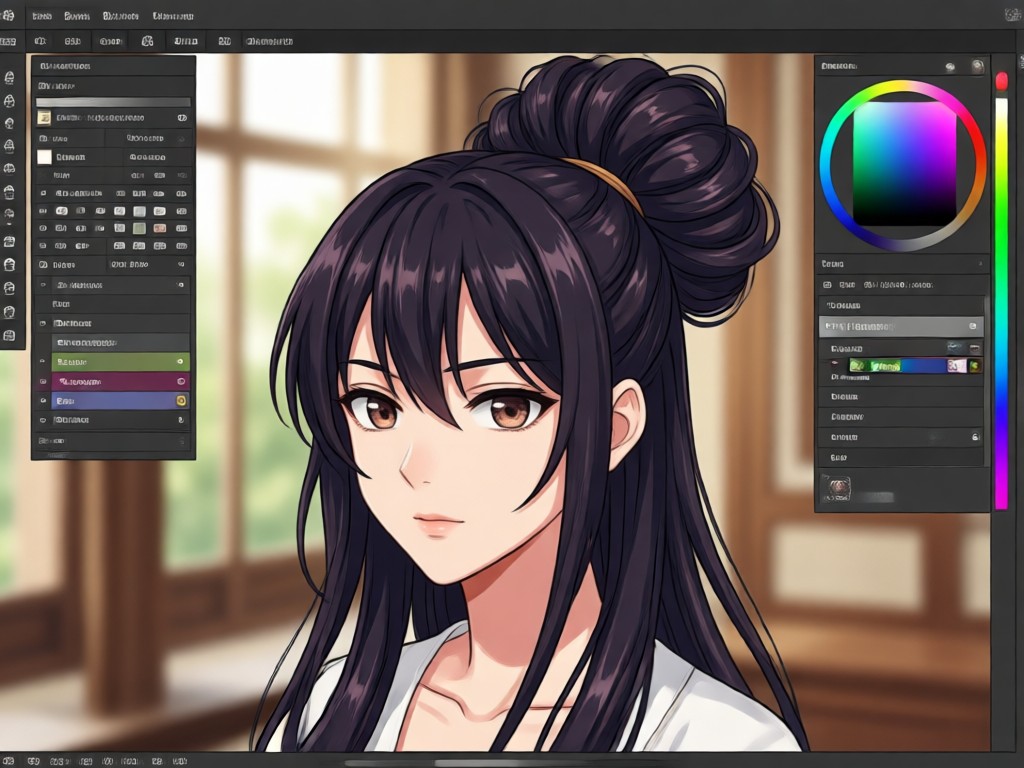Click the vertical rainbow hue strip
This screenshot has width=1024, height=768.
point(1001,303)
